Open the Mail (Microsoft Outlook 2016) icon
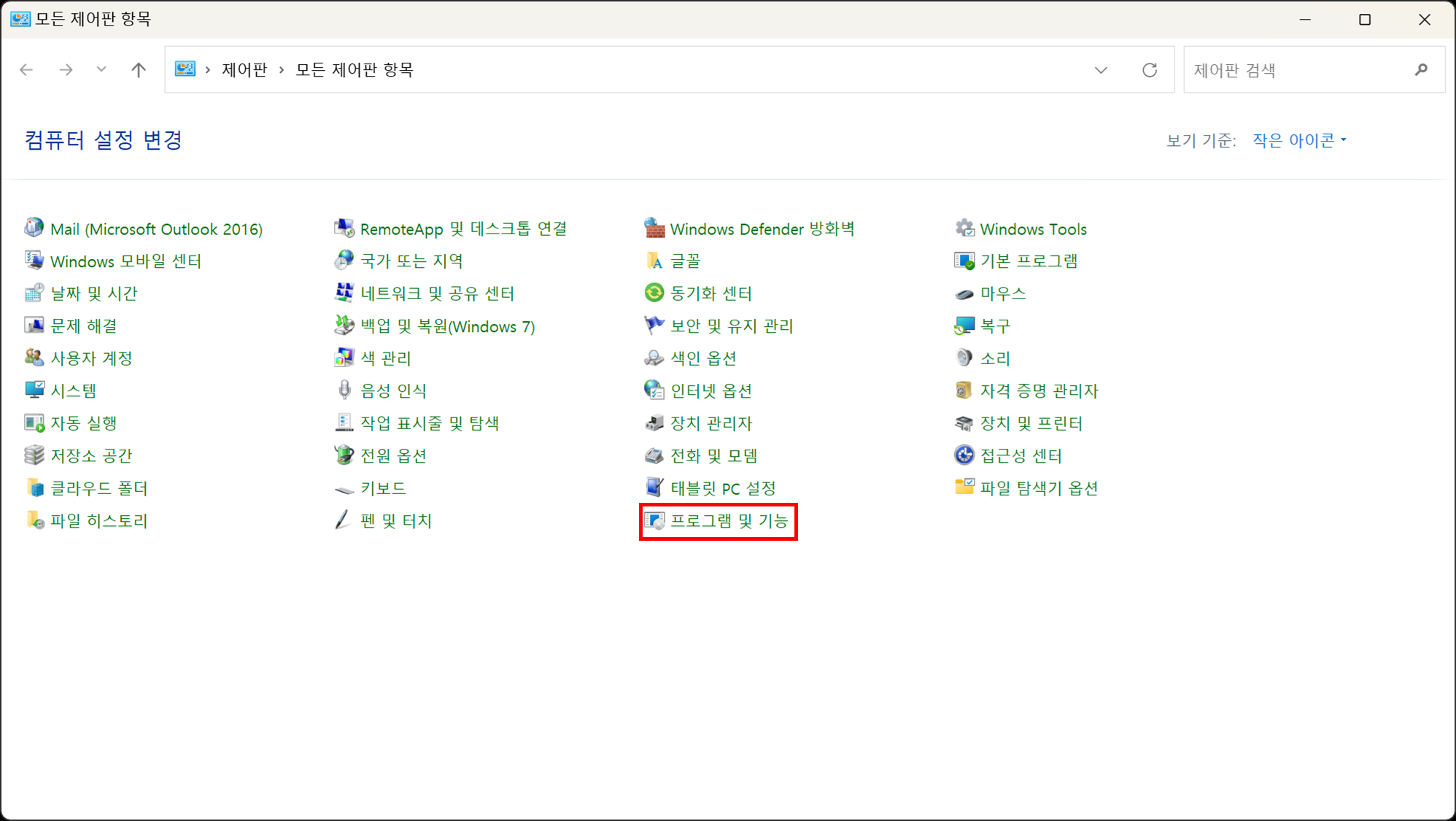The image size is (1456, 821). pyautogui.click(x=34, y=228)
